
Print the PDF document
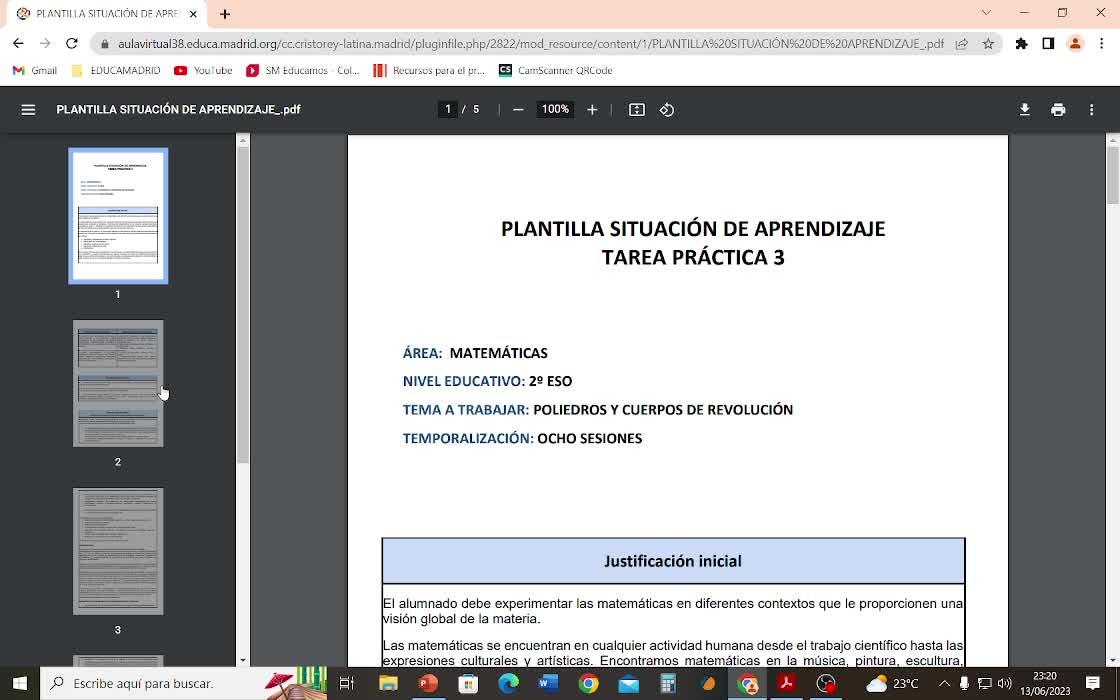tap(1058, 110)
